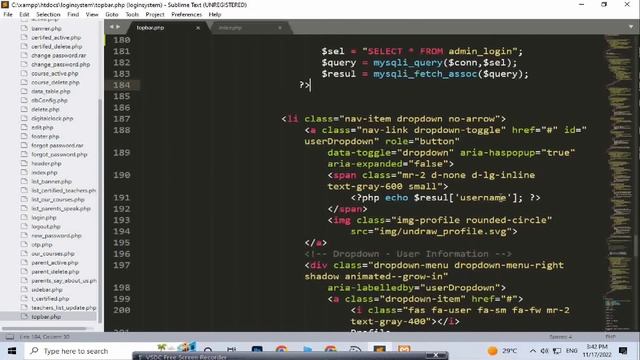The width and height of the screenshot is (640, 360).
Task: Close the topbar.php tab
Action: (198, 28)
